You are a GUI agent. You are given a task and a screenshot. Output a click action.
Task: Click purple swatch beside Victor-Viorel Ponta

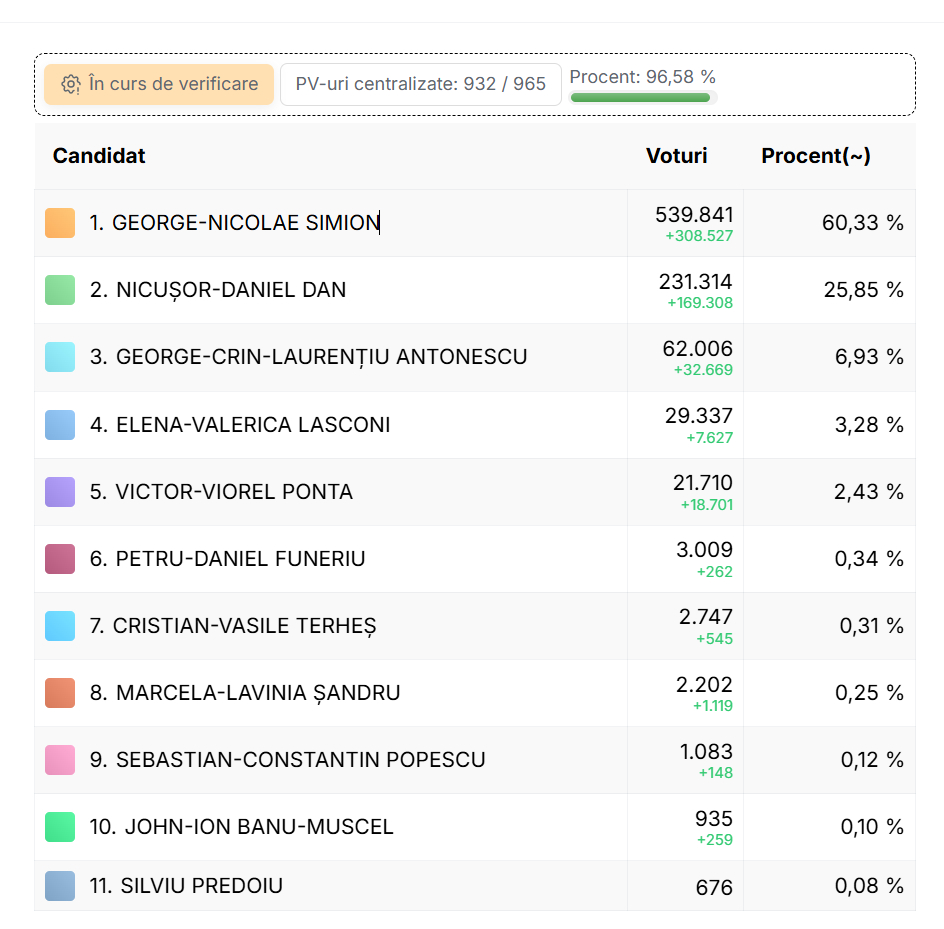click(60, 492)
